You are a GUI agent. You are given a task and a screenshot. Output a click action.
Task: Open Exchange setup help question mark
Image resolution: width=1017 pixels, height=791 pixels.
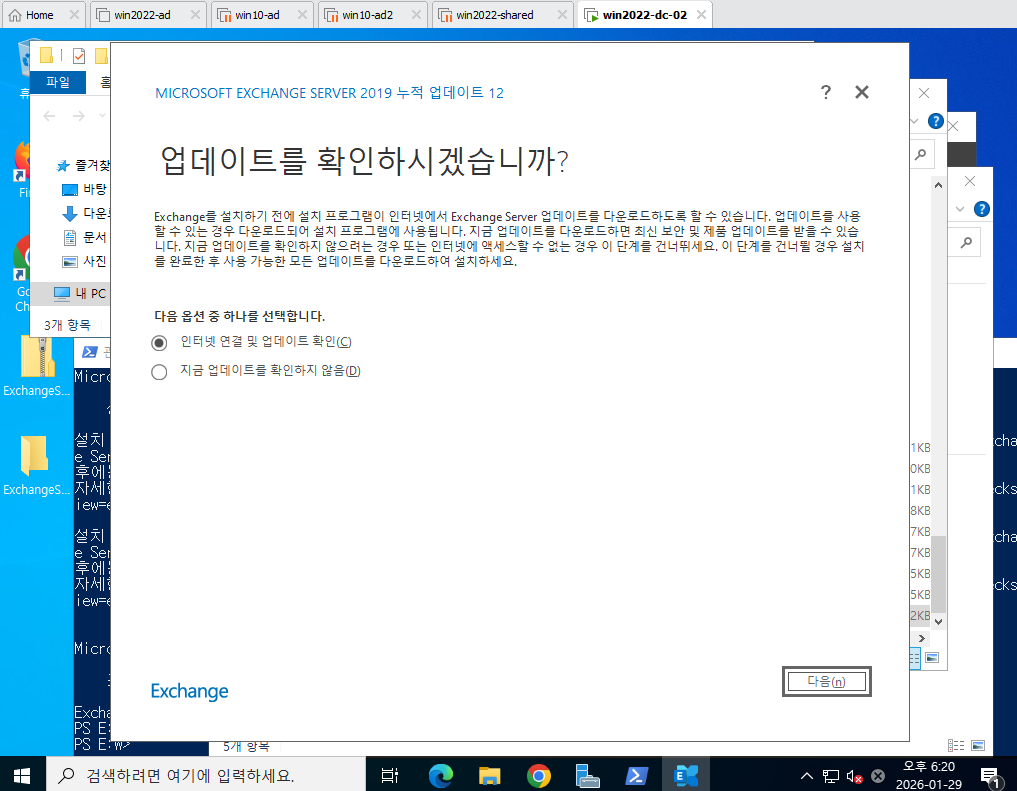pos(825,92)
